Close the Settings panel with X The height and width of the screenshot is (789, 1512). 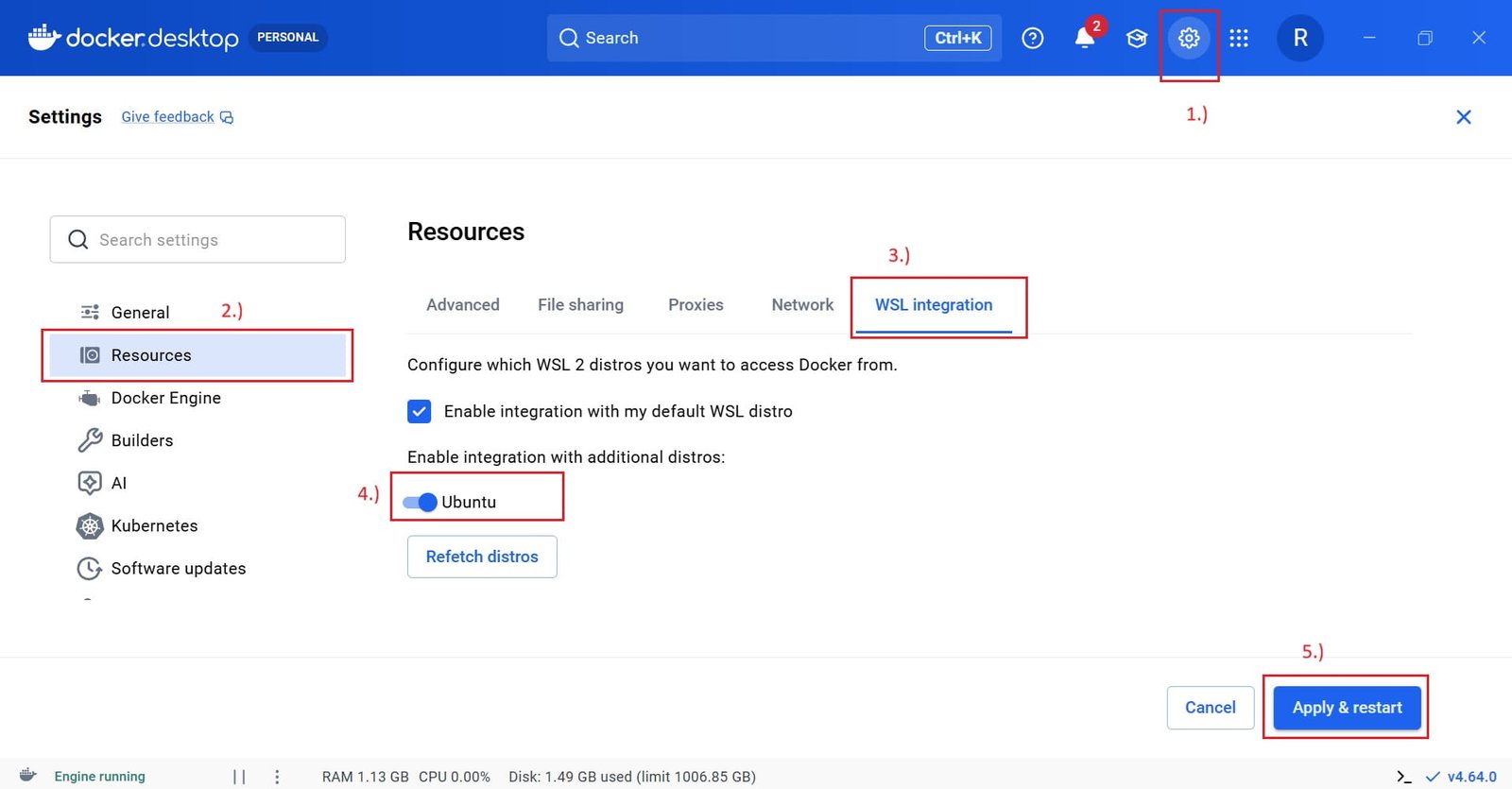pos(1464,117)
